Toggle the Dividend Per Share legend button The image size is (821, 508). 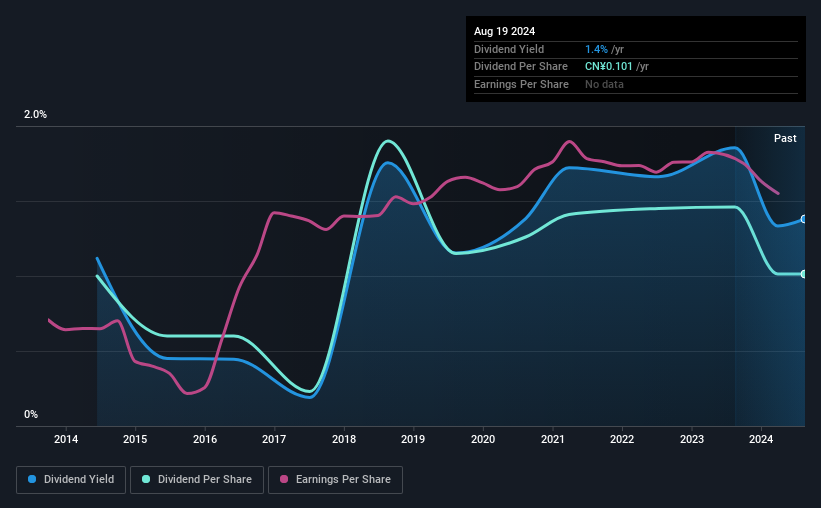pos(197,480)
